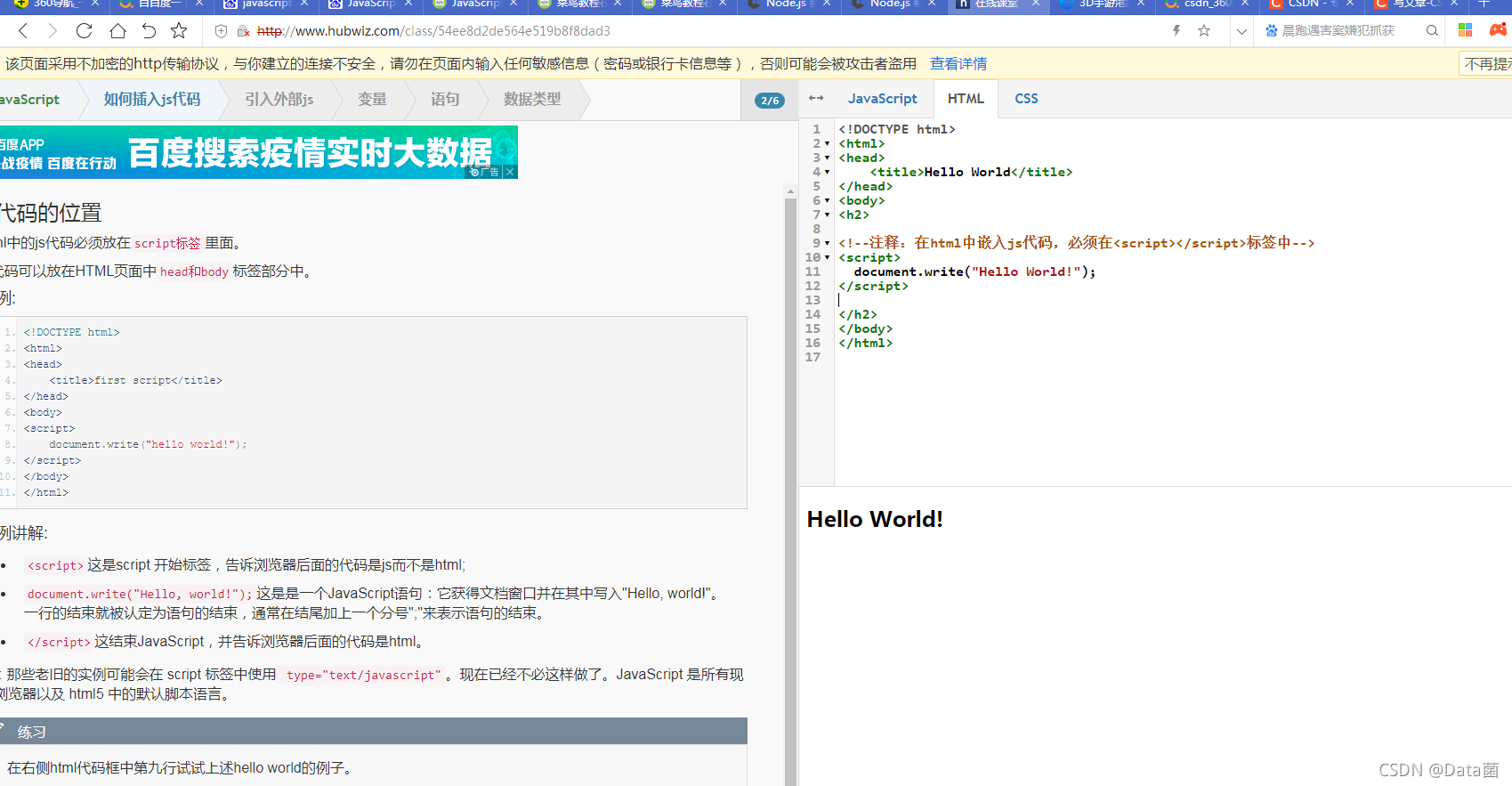Click the 查看详情 link in warning bar
Screen dimensions: 1512x786
958,64
